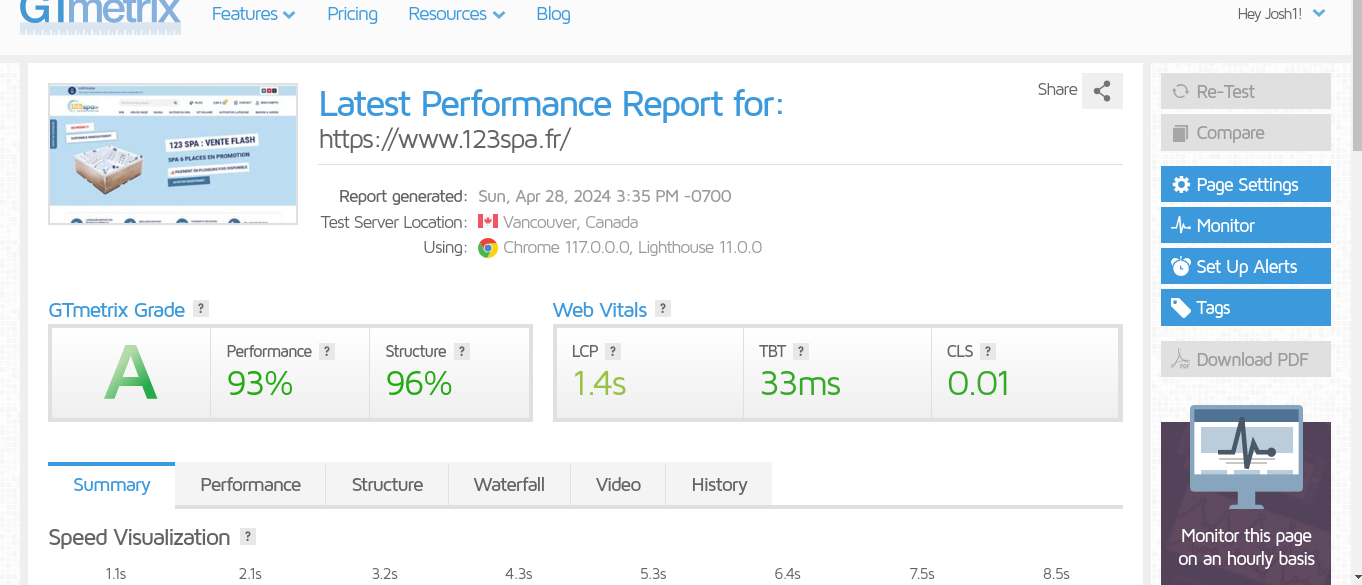1362x585 pixels.
Task: Open help for Speed Visualization
Action: coord(248,537)
